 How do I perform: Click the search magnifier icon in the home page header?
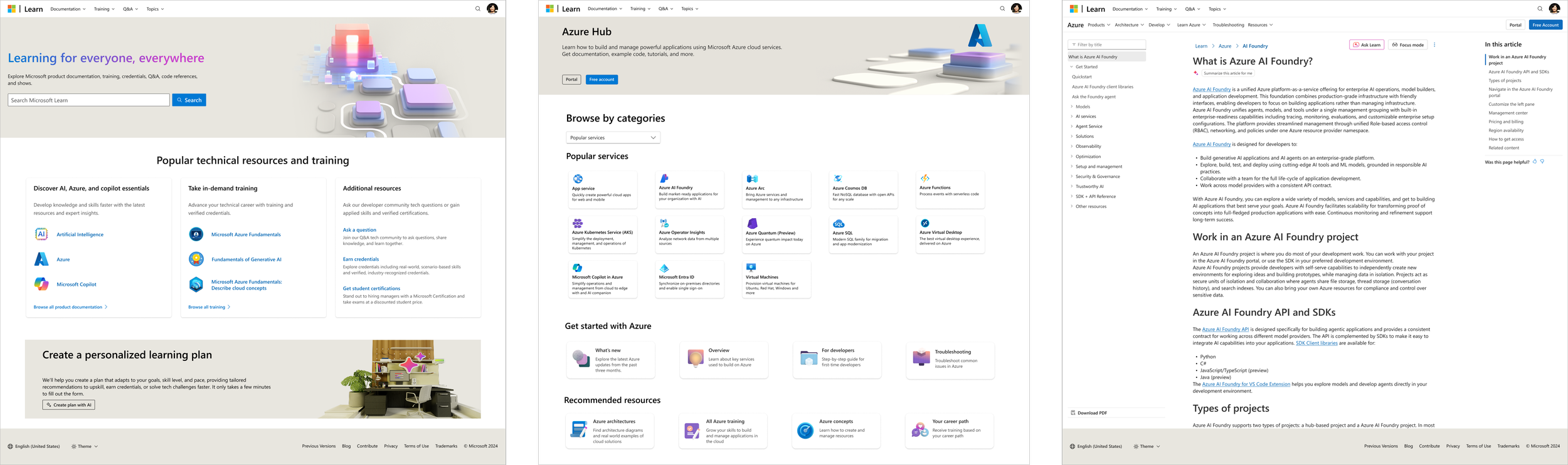click(x=478, y=9)
